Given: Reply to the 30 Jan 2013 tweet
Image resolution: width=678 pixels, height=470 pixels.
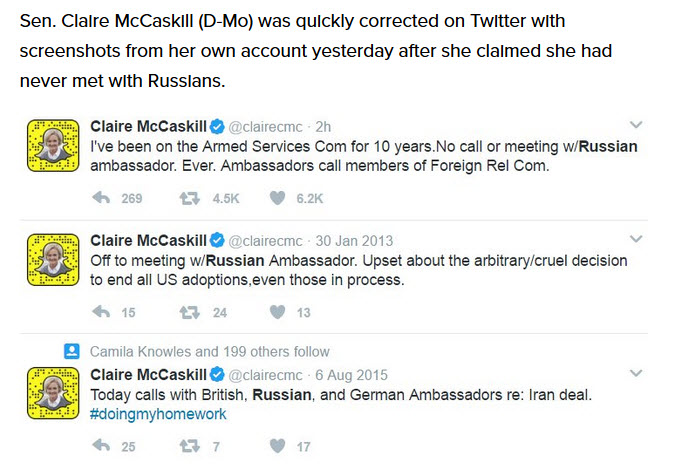Looking at the screenshot, I should pos(101,312).
